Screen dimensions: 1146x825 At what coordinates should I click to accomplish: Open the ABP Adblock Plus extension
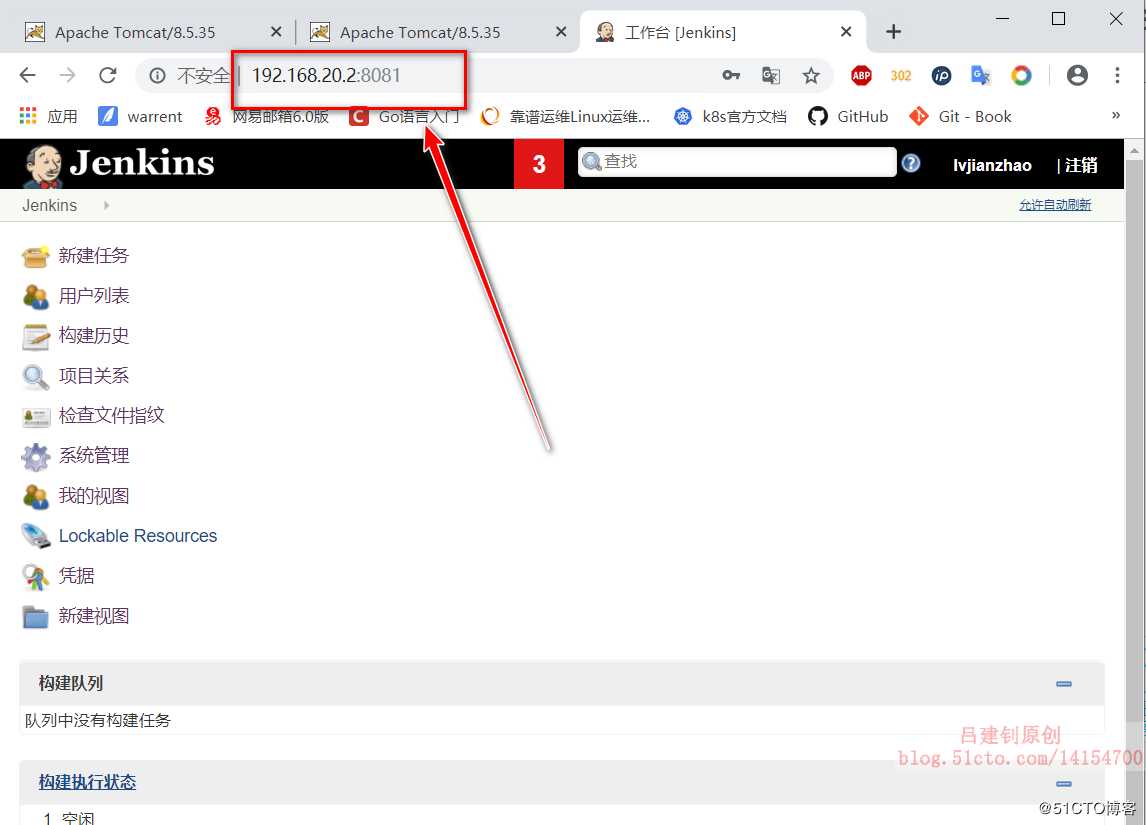(x=861, y=75)
